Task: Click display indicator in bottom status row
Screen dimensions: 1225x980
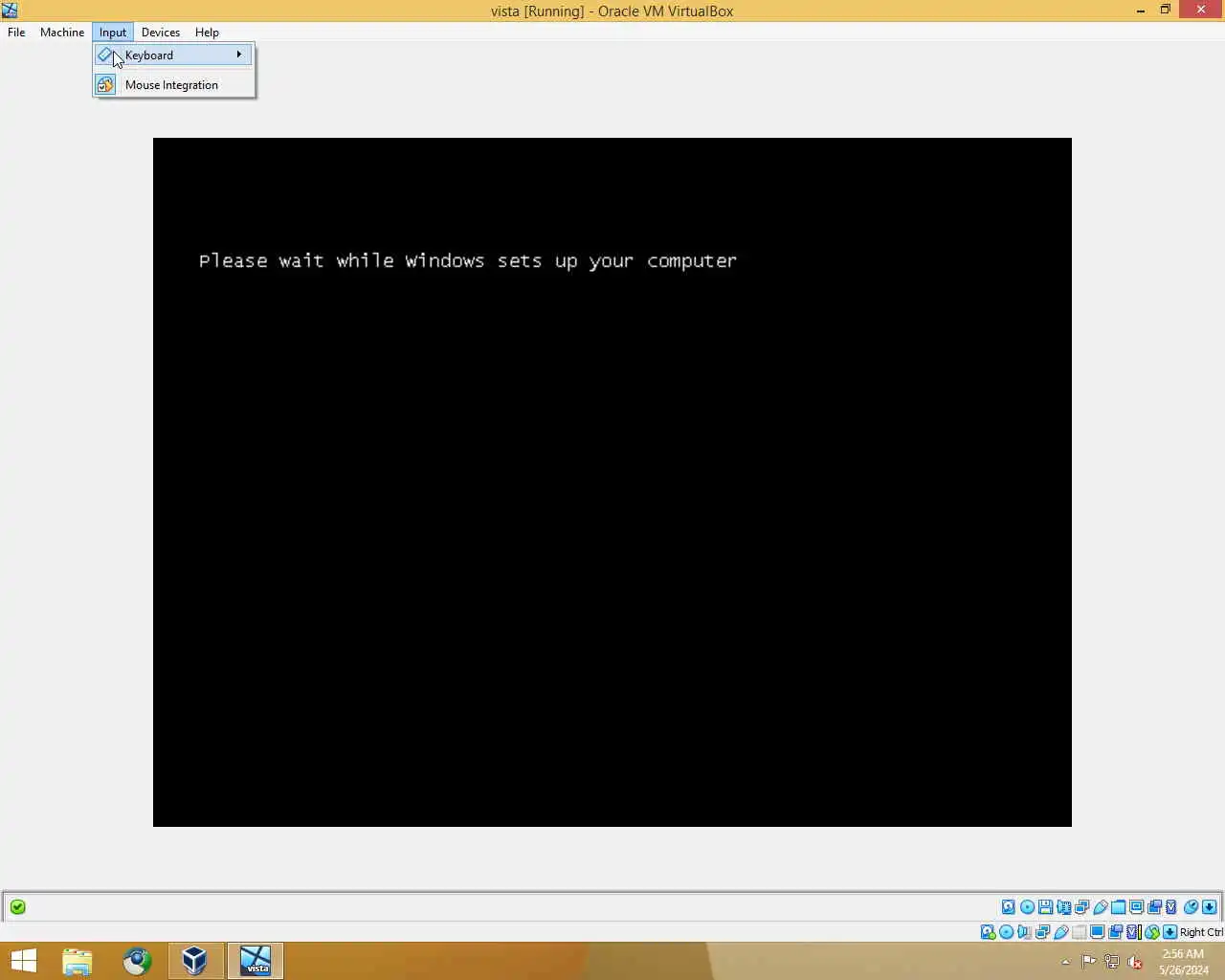Action: pos(1097,931)
